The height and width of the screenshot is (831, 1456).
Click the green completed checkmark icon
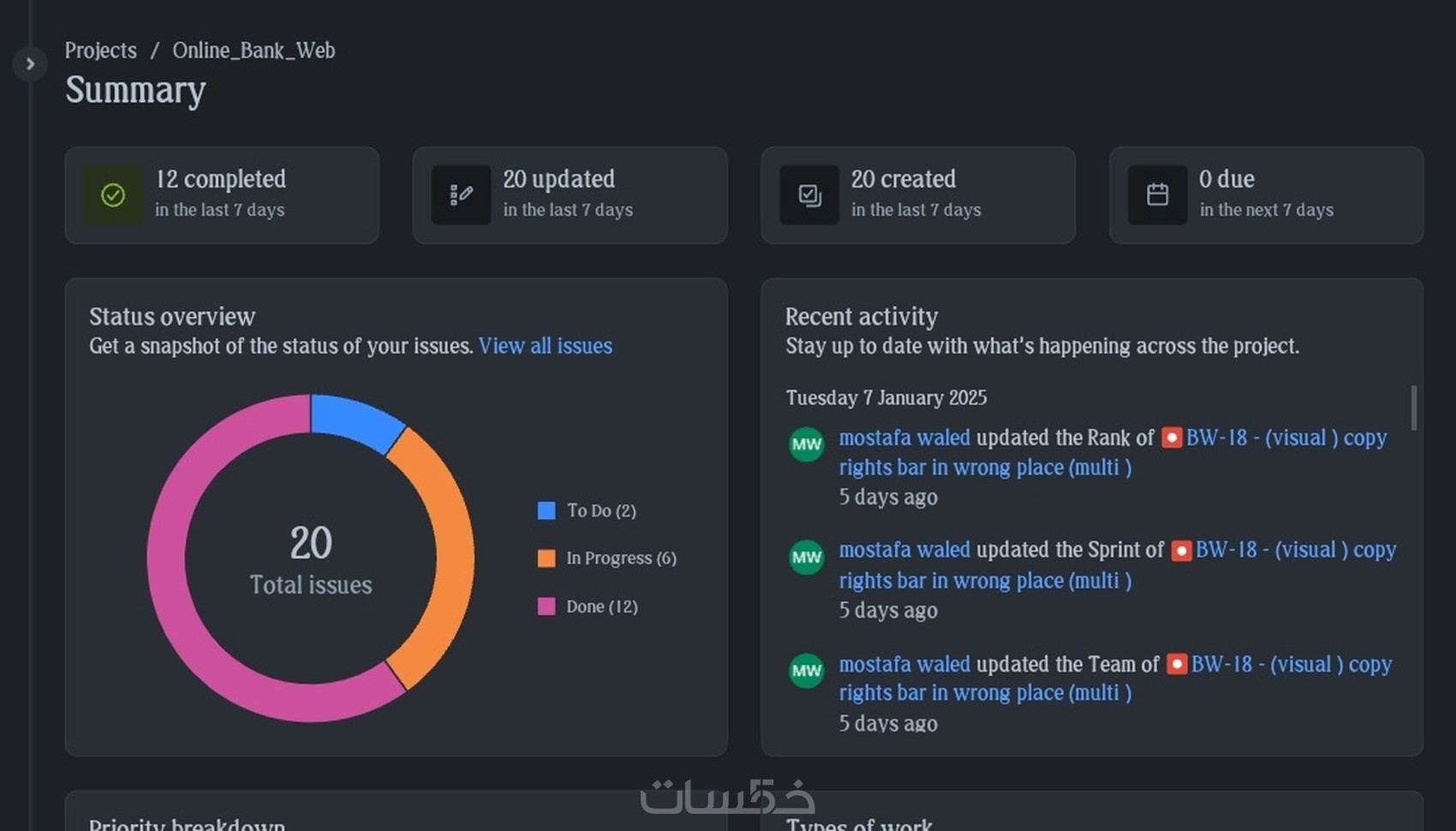click(113, 195)
